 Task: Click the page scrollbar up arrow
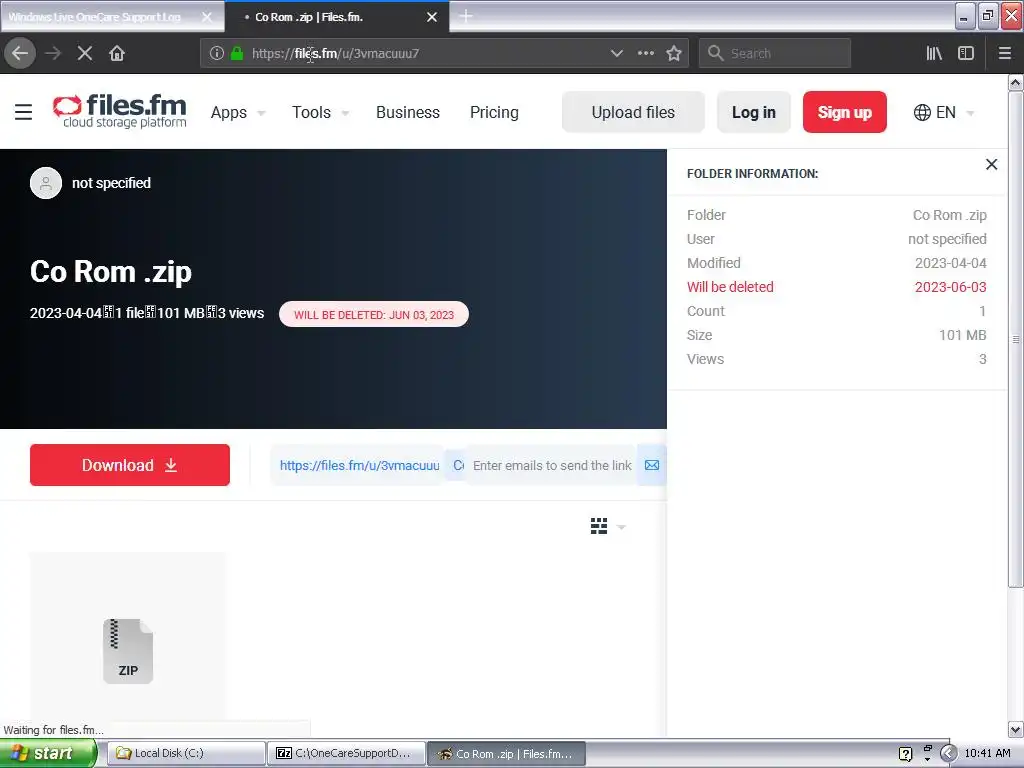[1016, 82]
